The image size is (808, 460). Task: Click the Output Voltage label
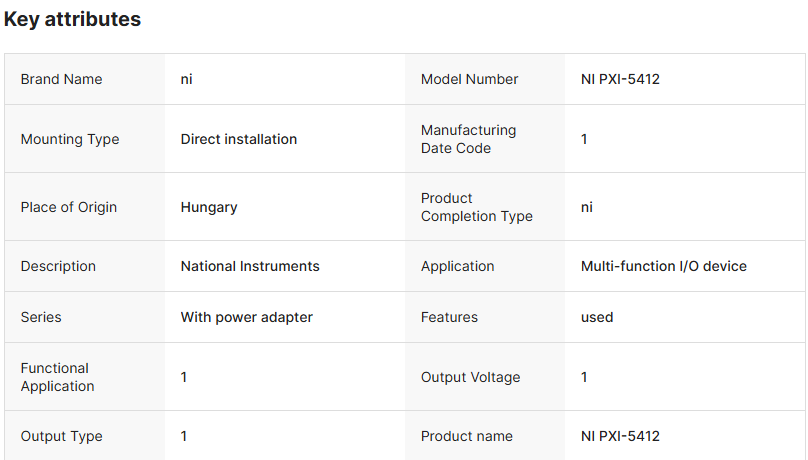coord(470,377)
